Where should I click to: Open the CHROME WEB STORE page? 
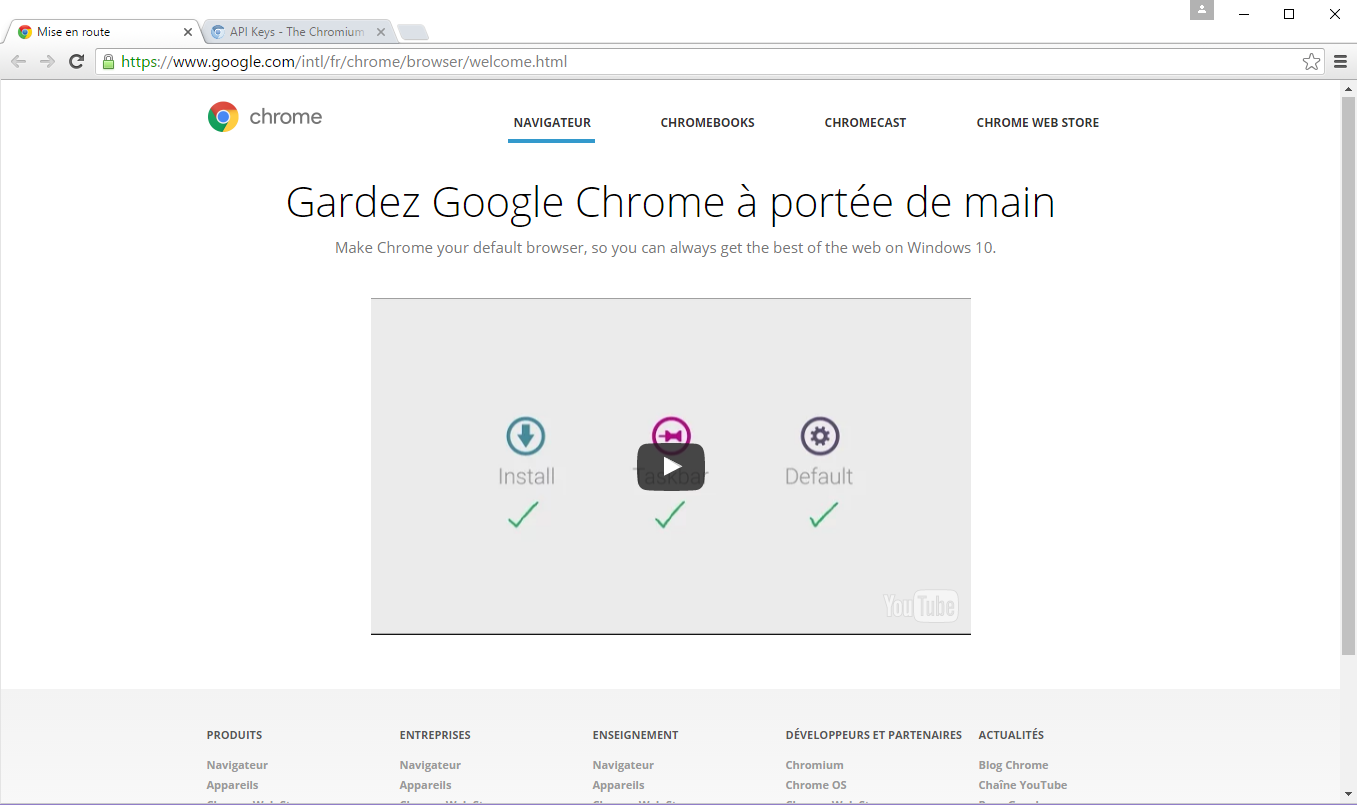click(x=1037, y=122)
